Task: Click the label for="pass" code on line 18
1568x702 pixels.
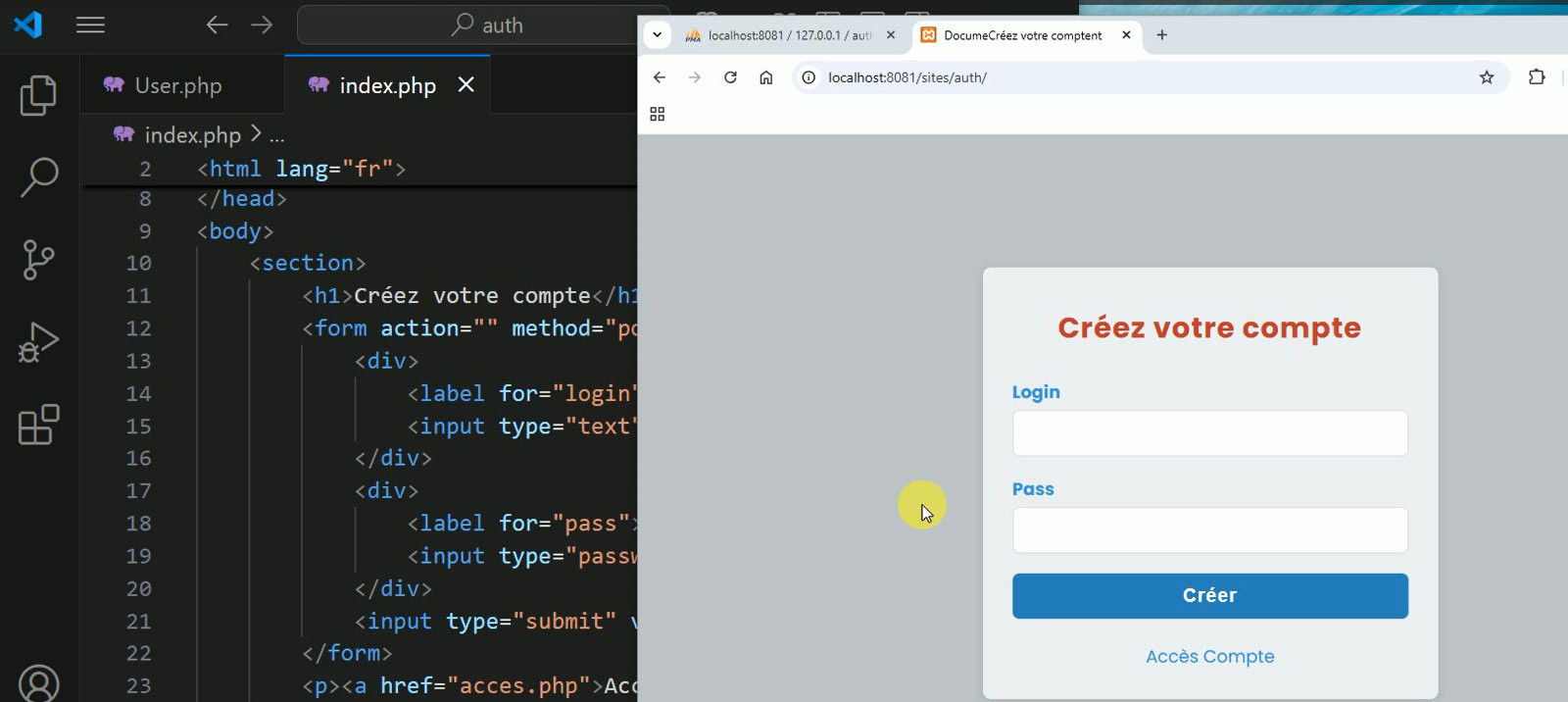Action: 522,524
